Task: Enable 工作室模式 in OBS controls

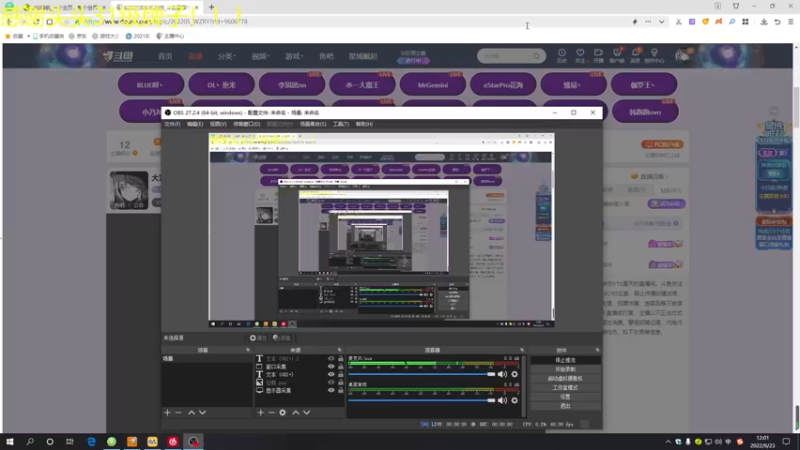Action: pos(565,388)
